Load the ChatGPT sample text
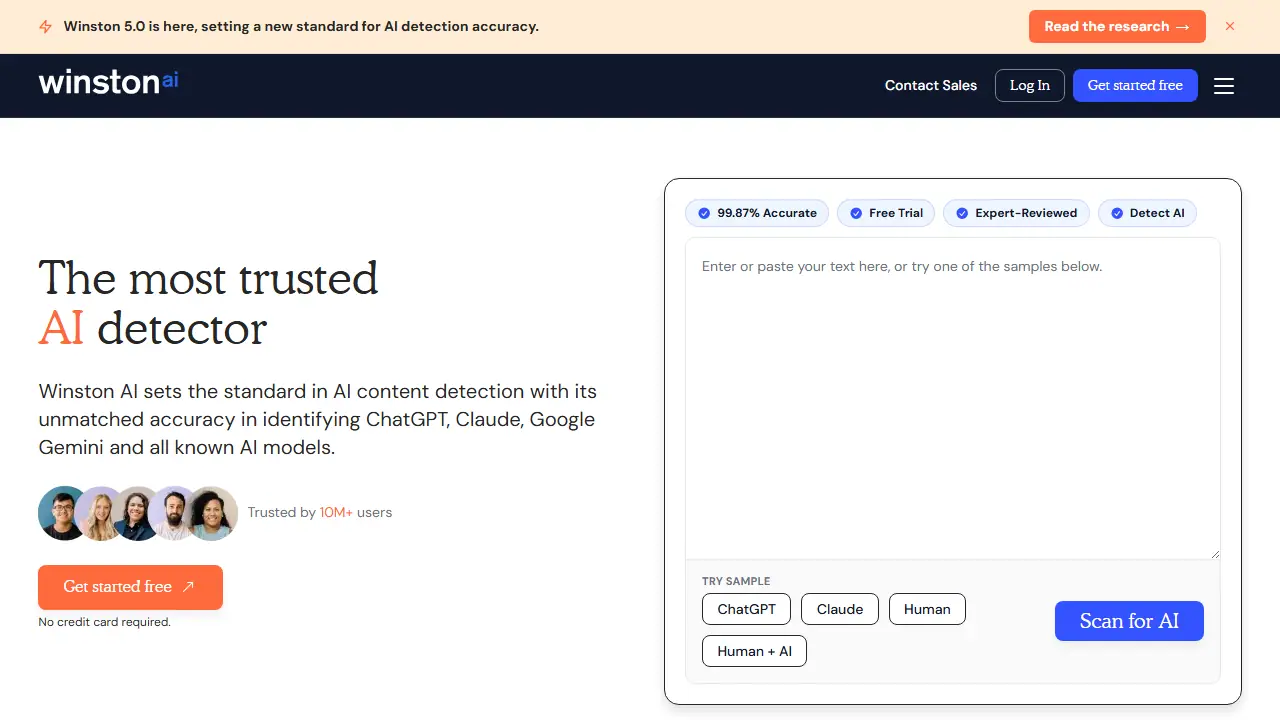 tap(746, 609)
